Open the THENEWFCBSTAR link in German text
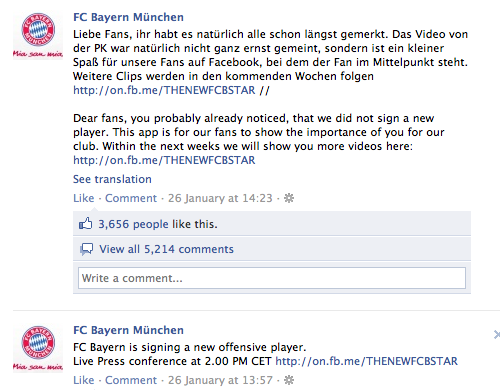This screenshot has height=390, width=500. (x=164, y=90)
